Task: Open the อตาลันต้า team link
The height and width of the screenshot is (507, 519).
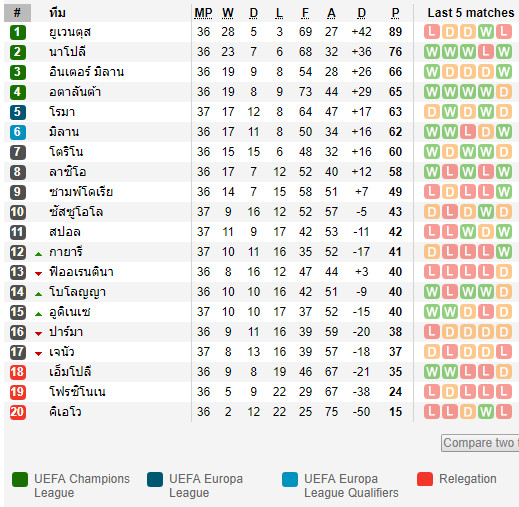Action: (x=75, y=92)
